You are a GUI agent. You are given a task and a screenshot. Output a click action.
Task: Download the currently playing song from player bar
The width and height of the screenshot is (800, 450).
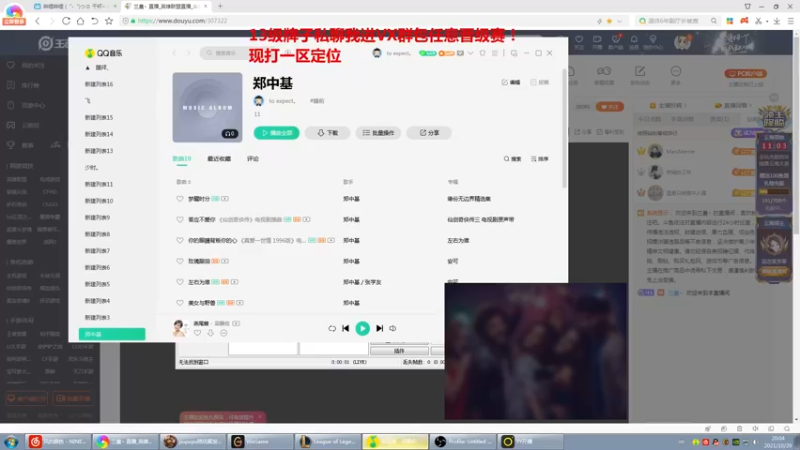click(210, 333)
